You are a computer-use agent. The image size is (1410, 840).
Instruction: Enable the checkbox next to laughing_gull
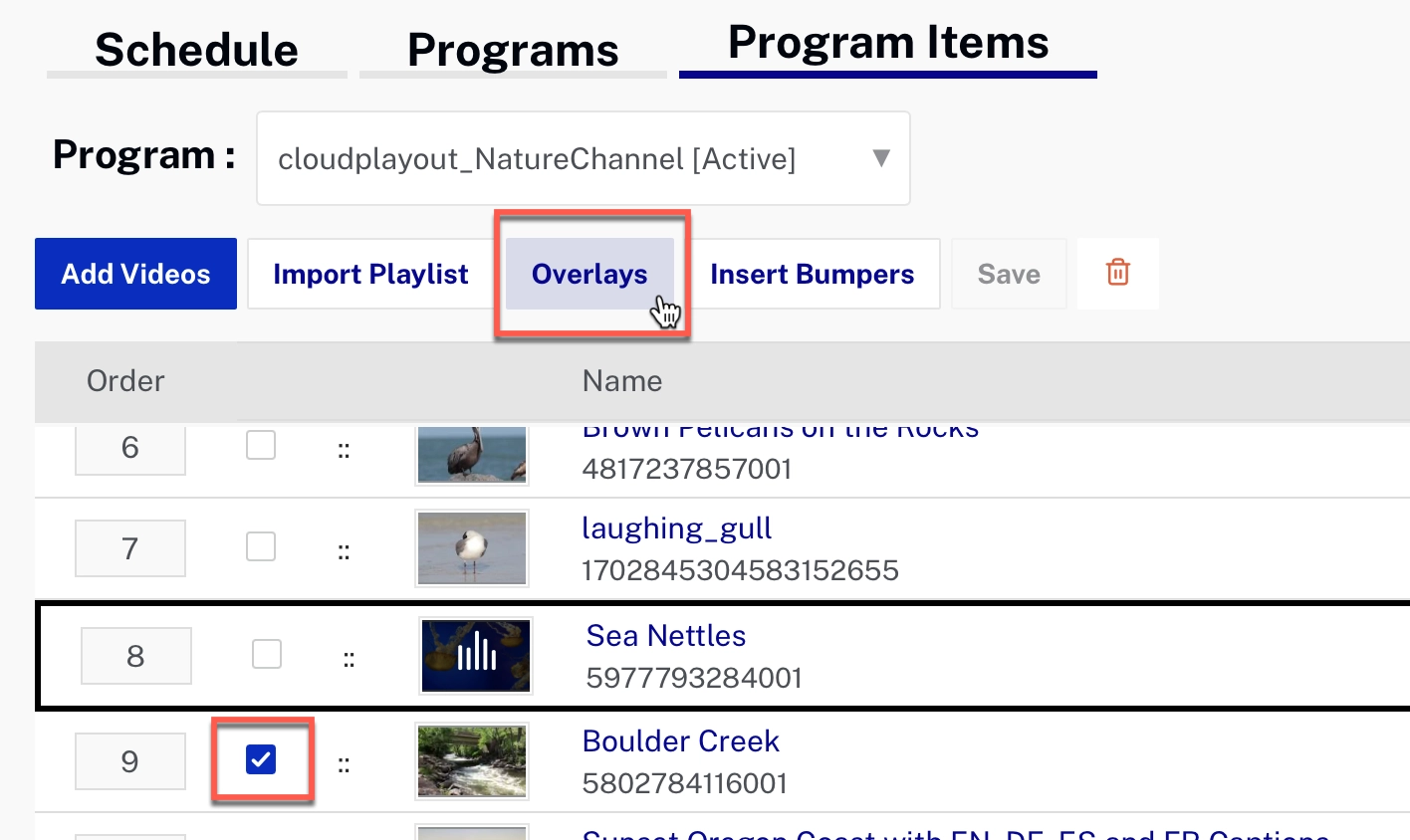(261, 546)
